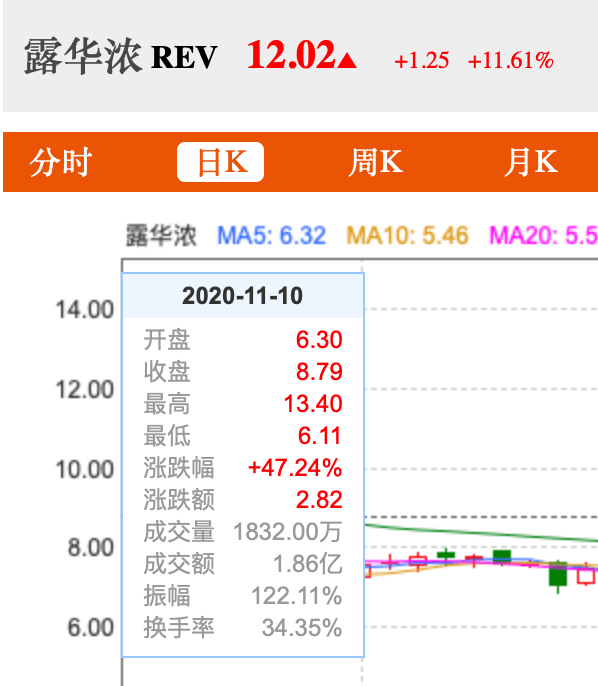
Task: Open the 月K chart tab
Action: click(531, 162)
